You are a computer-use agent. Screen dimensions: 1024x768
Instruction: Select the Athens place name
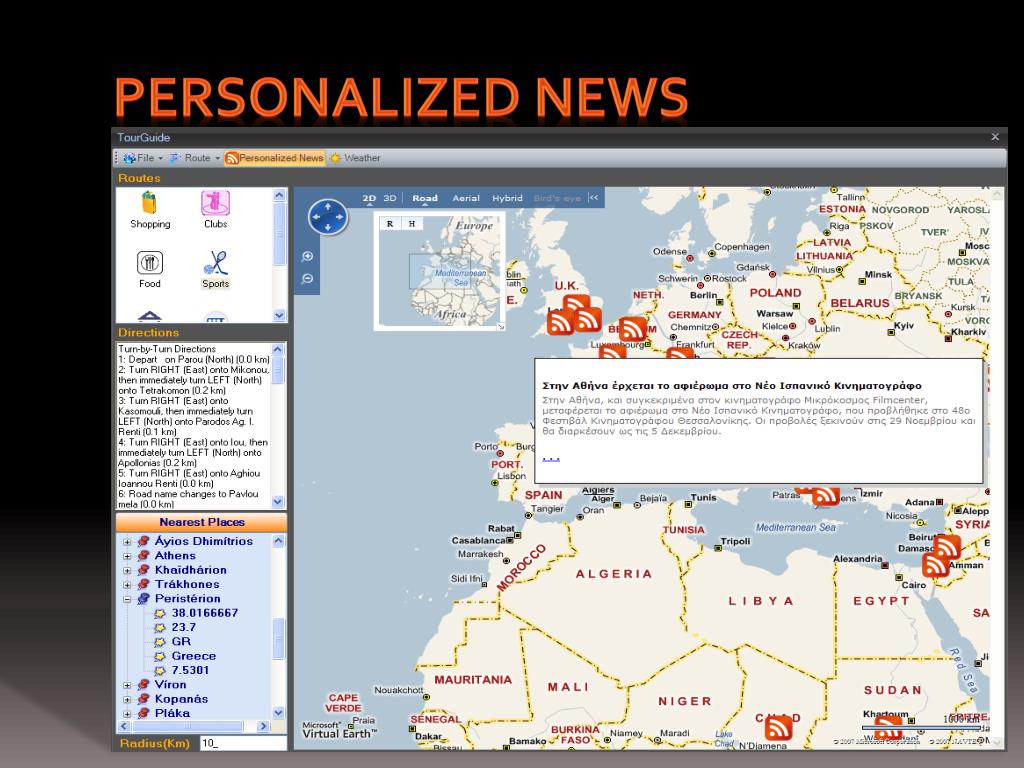pos(175,556)
